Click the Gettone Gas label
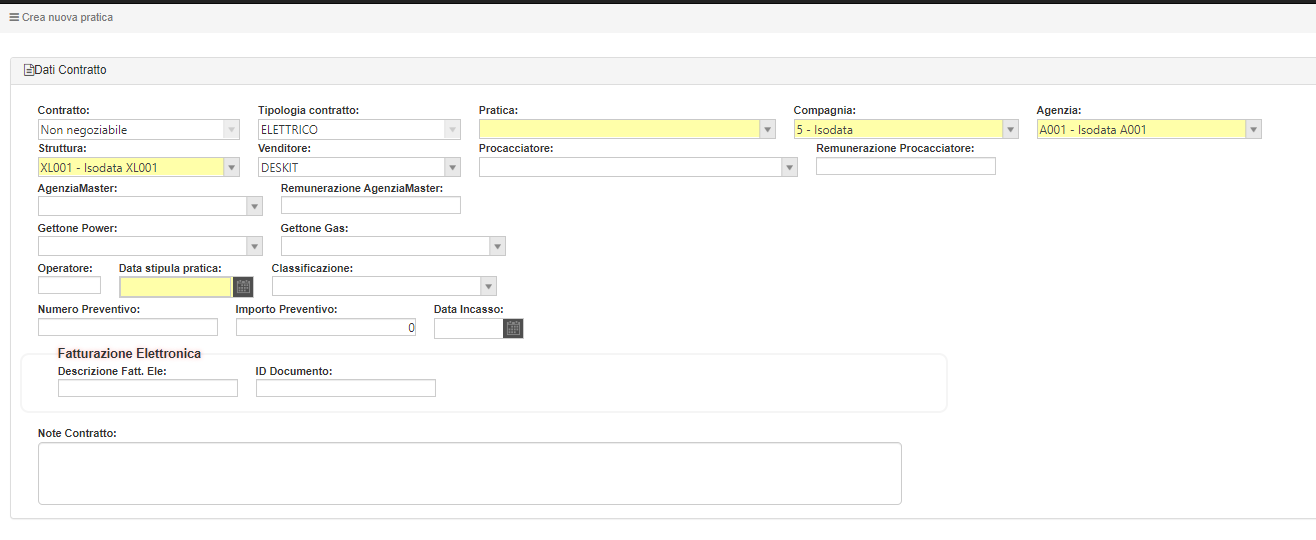The width and height of the screenshot is (1316, 540). point(315,228)
